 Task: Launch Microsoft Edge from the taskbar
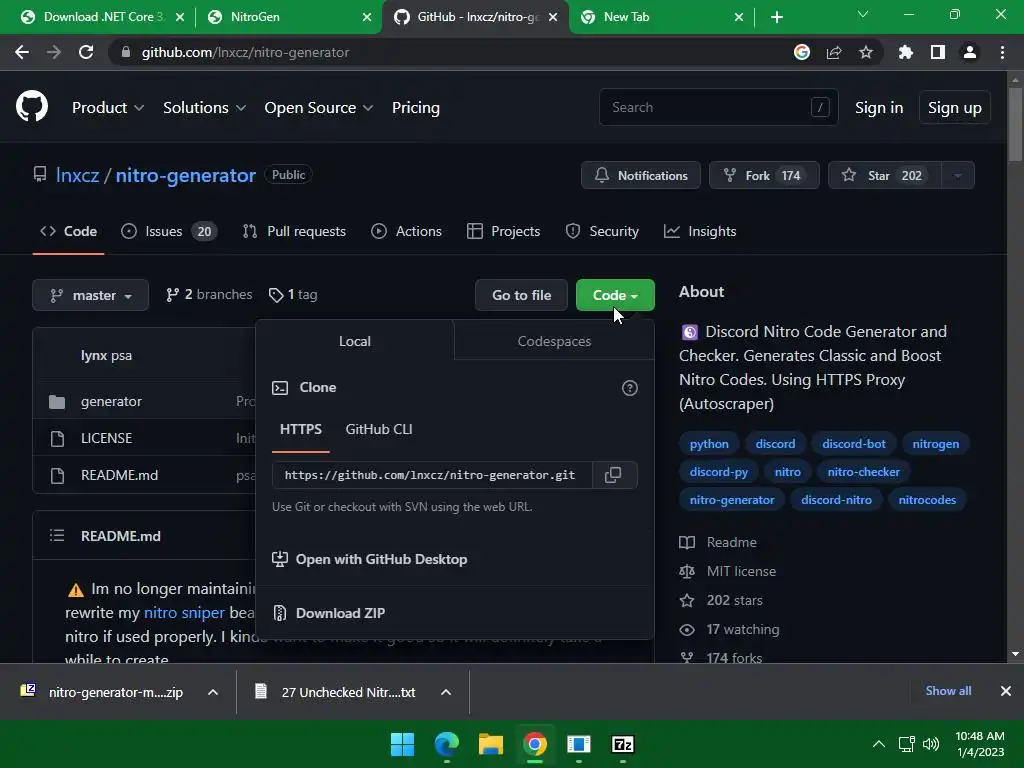(x=447, y=744)
